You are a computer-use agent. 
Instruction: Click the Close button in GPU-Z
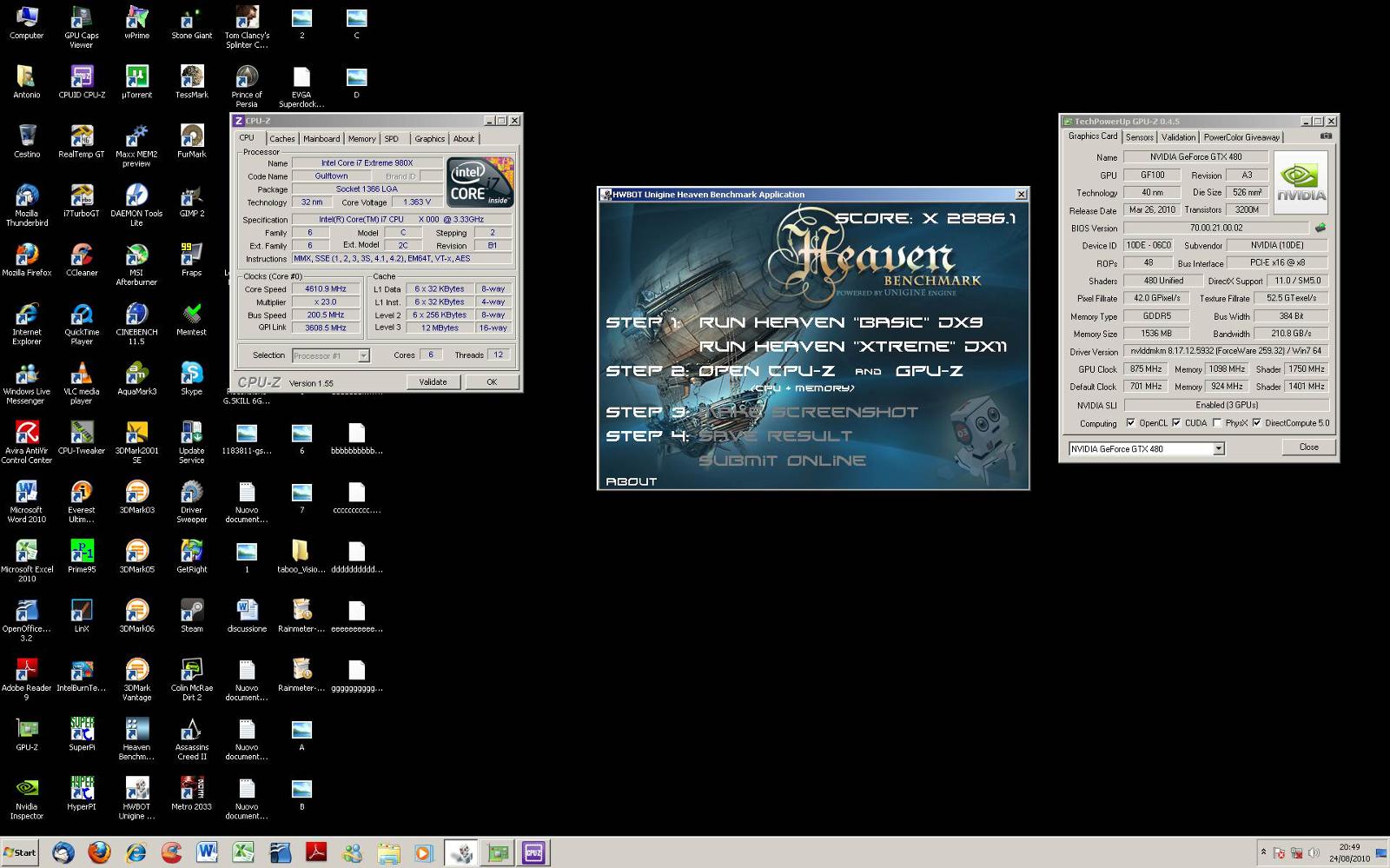(1308, 447)
